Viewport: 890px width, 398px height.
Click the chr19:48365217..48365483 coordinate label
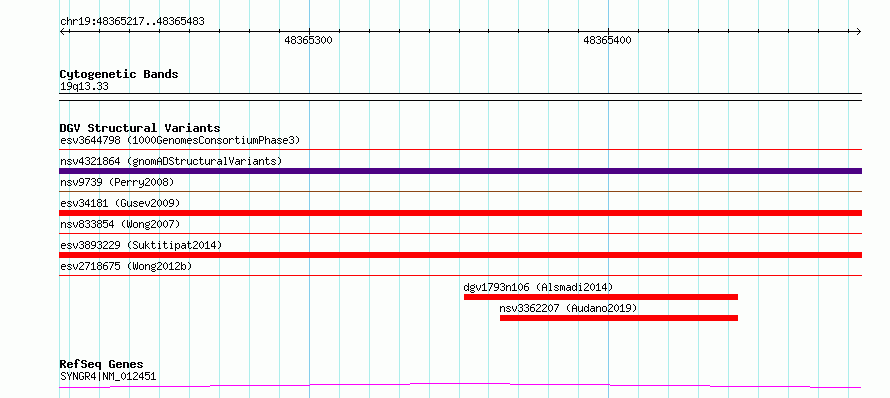click(132, 22)
